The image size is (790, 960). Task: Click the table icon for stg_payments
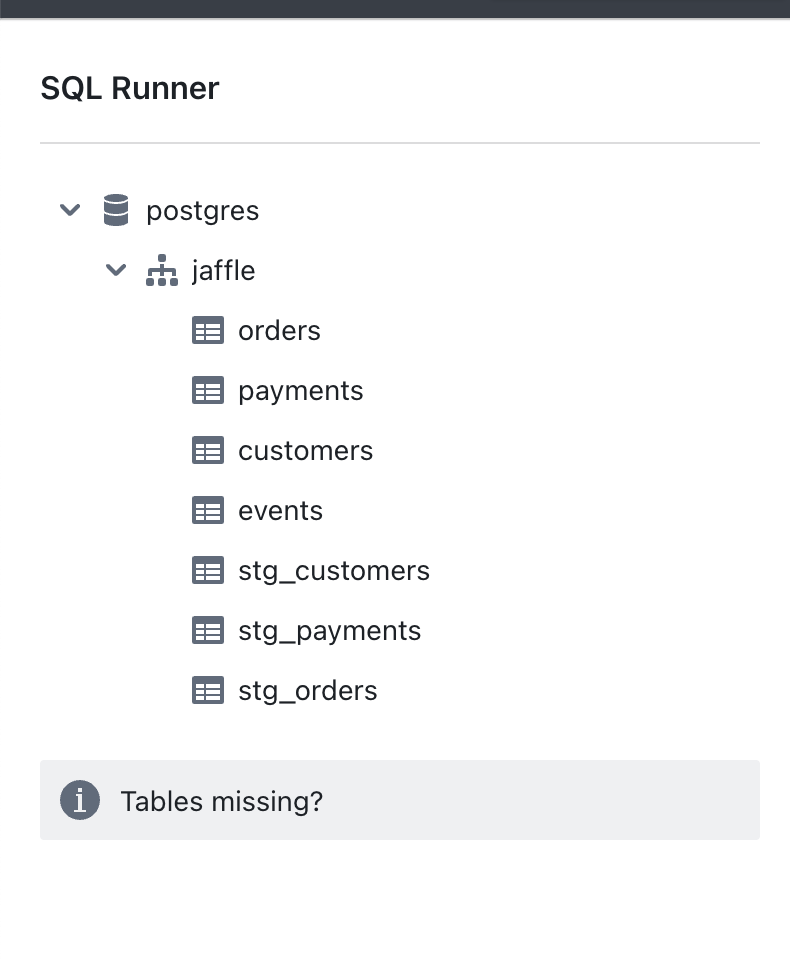tap(208, 630)
